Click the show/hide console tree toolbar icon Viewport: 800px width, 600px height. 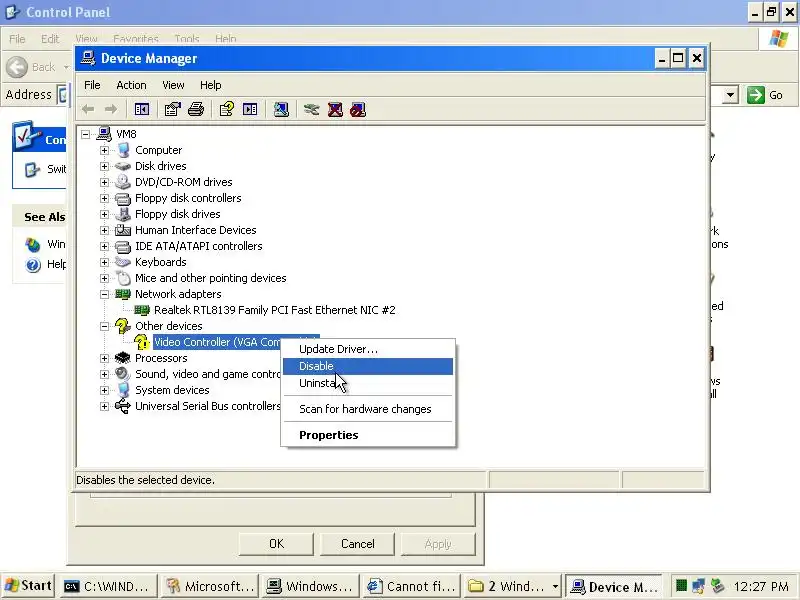pyautogui.click(x=141, y=109)
